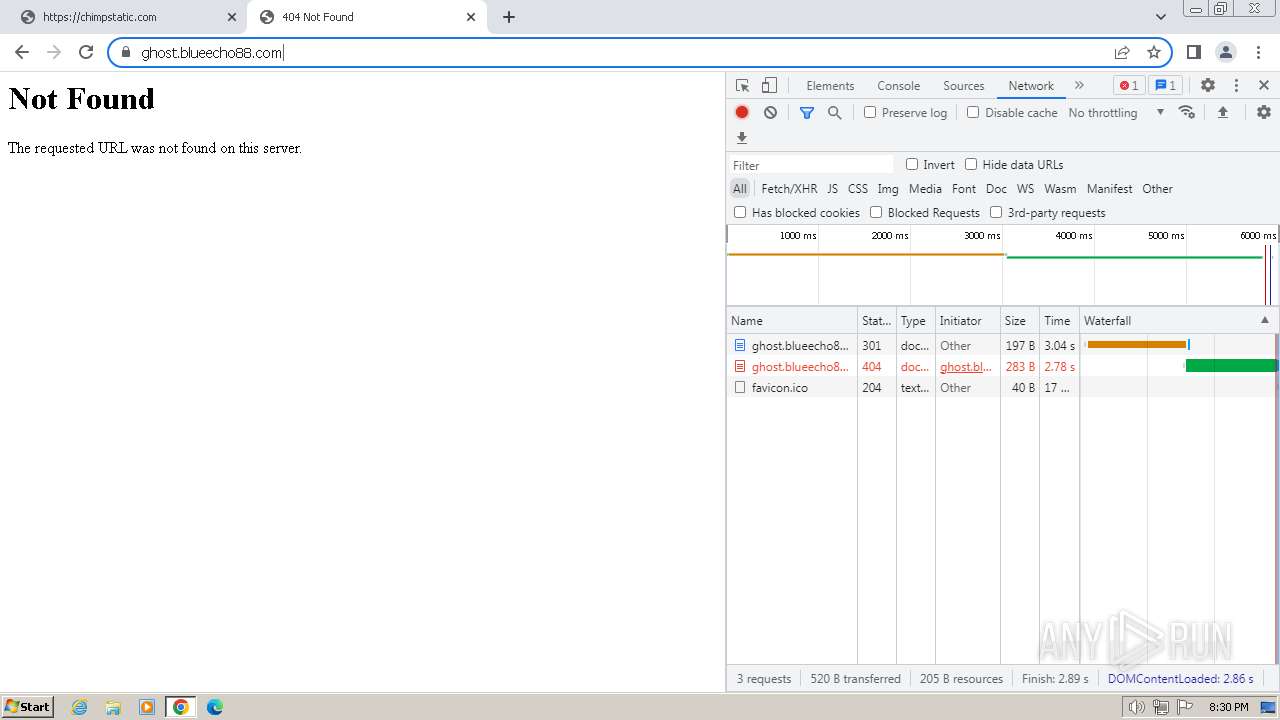Open the No throttling dropdown
Image resolution: width=1280 pixels, height=720 pixels.
coord(1116,113)
